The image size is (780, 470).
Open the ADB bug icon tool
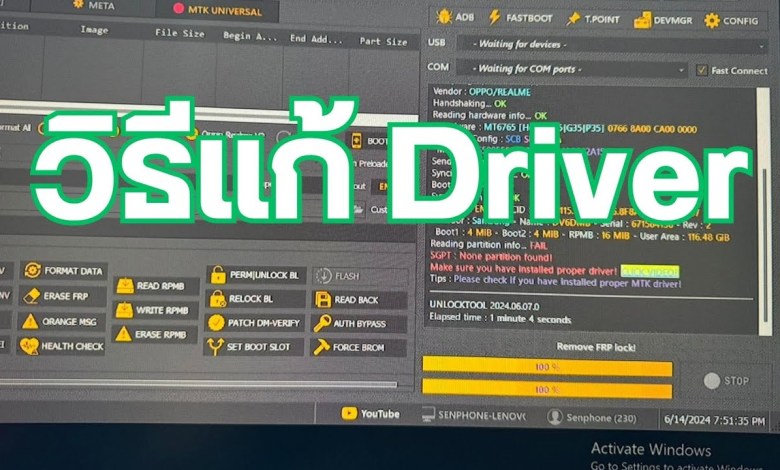[x=445, y=17]
